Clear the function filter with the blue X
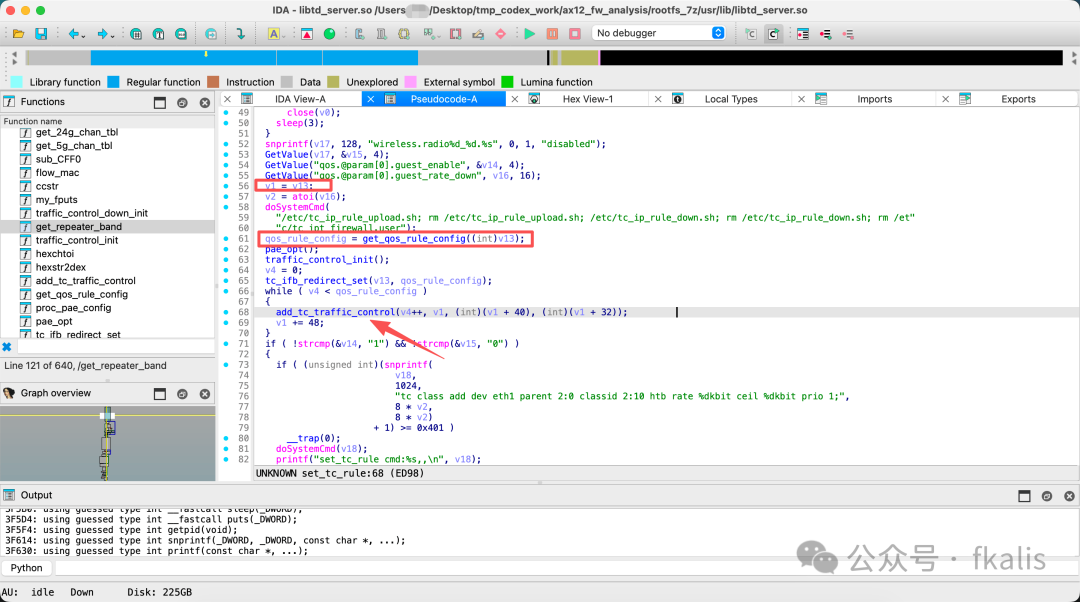This screenshot has height=602, width=1080. (x=7, y=347)
